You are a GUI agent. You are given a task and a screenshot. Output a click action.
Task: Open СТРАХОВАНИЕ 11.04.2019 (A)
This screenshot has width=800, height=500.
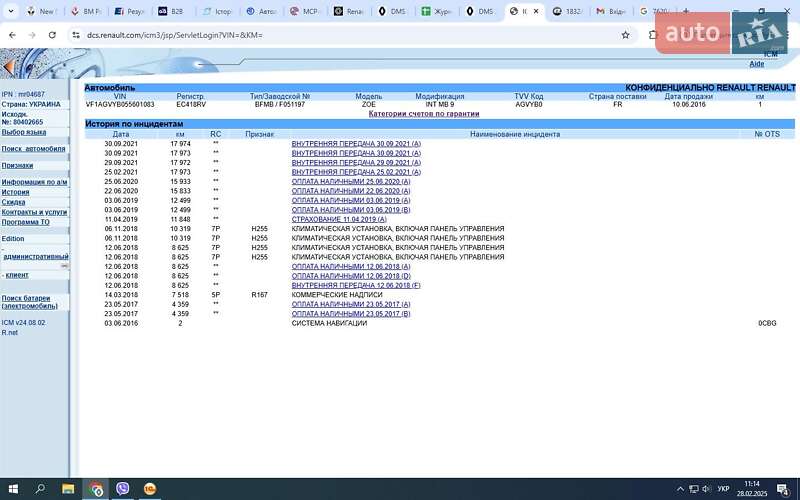[x=339, y=219]
